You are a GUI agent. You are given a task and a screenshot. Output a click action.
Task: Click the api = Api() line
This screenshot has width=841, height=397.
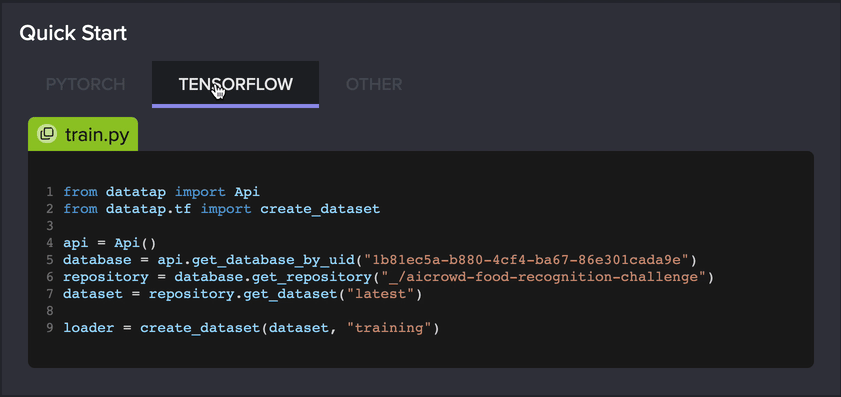point(109,243)
